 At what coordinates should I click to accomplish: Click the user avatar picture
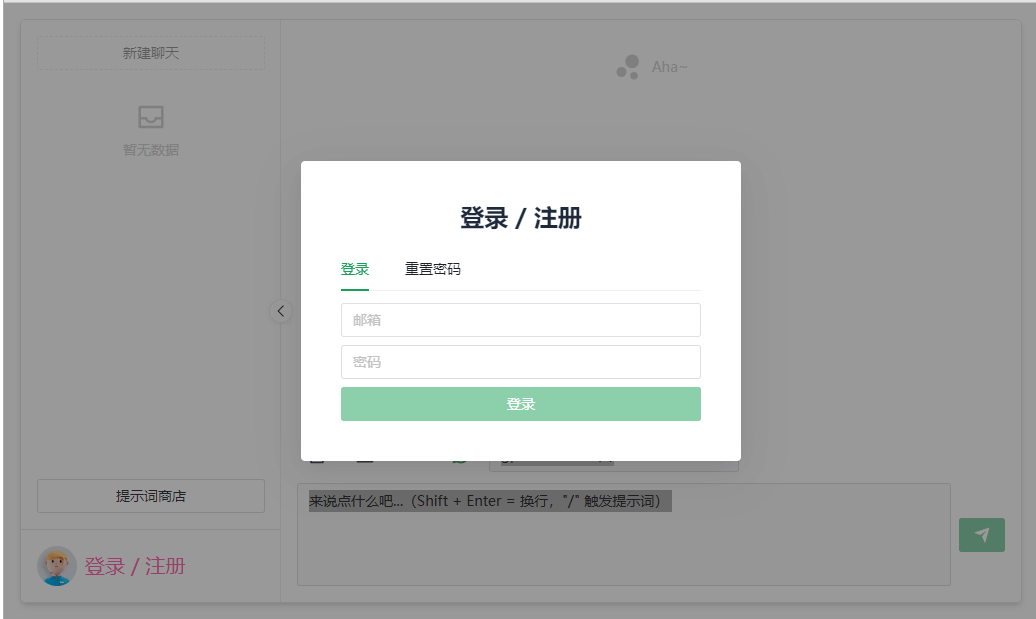pos(57,566)
